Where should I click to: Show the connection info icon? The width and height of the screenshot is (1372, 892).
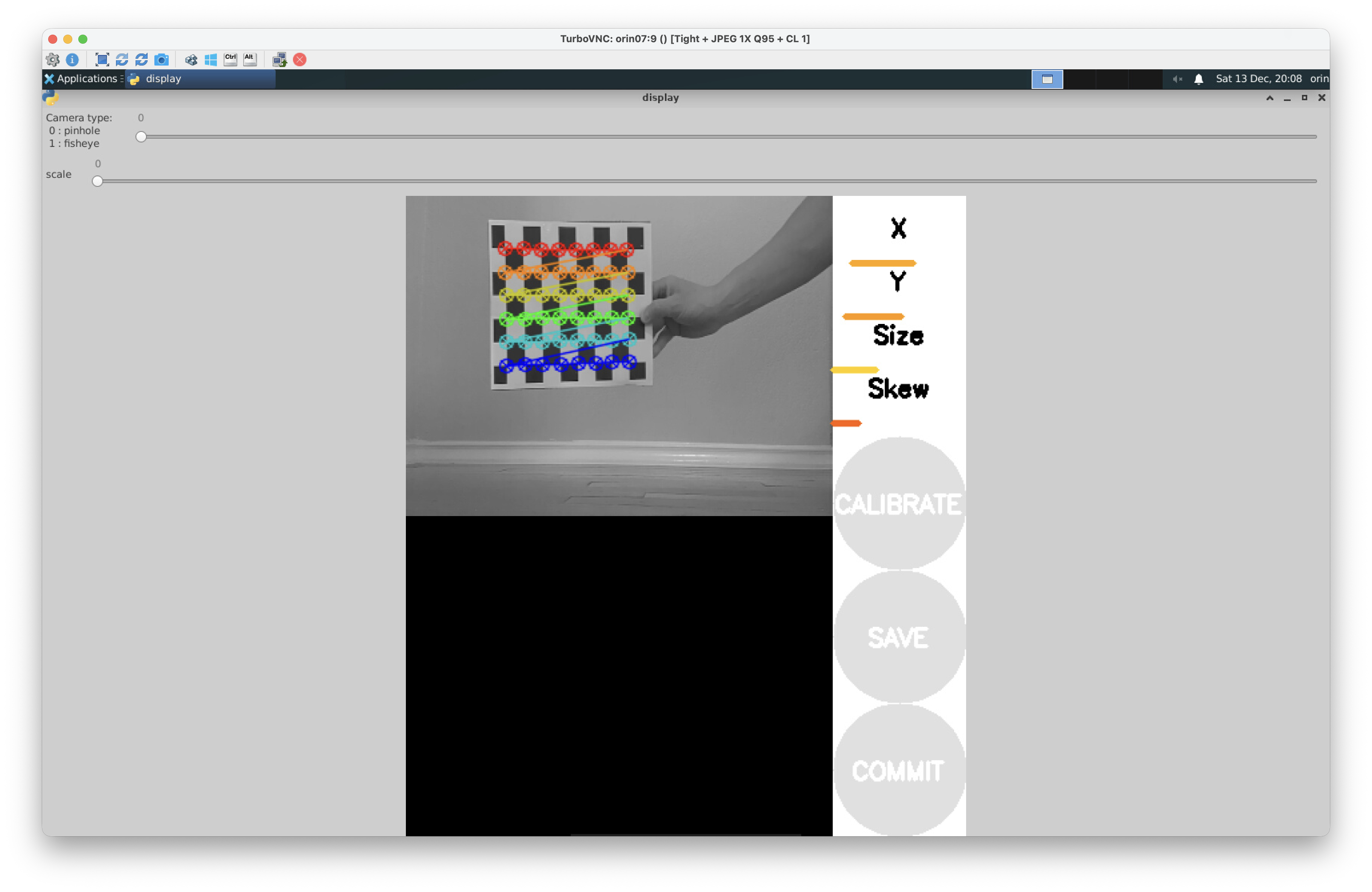(72, 60)
